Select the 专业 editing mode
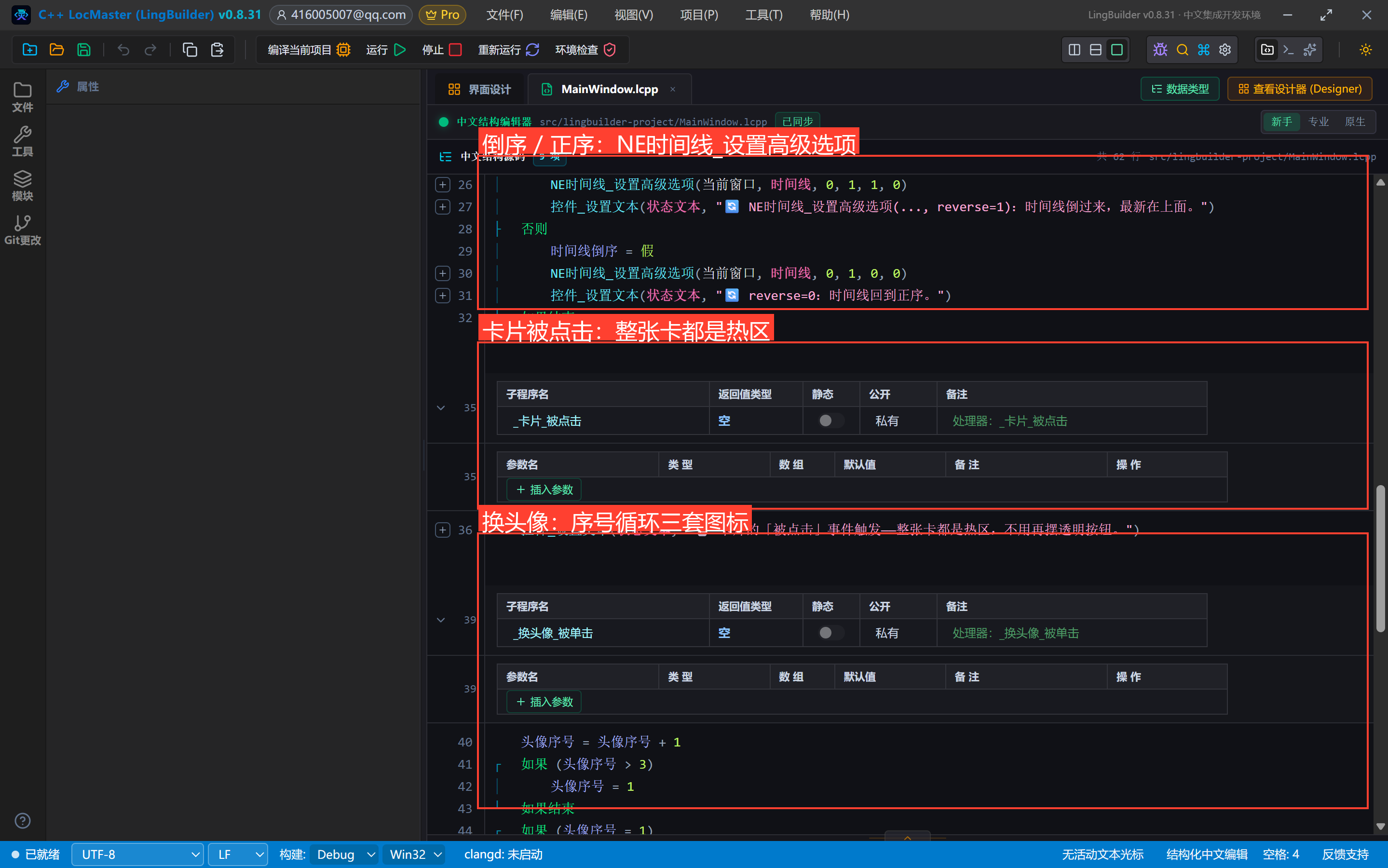 coord(1318,122)
